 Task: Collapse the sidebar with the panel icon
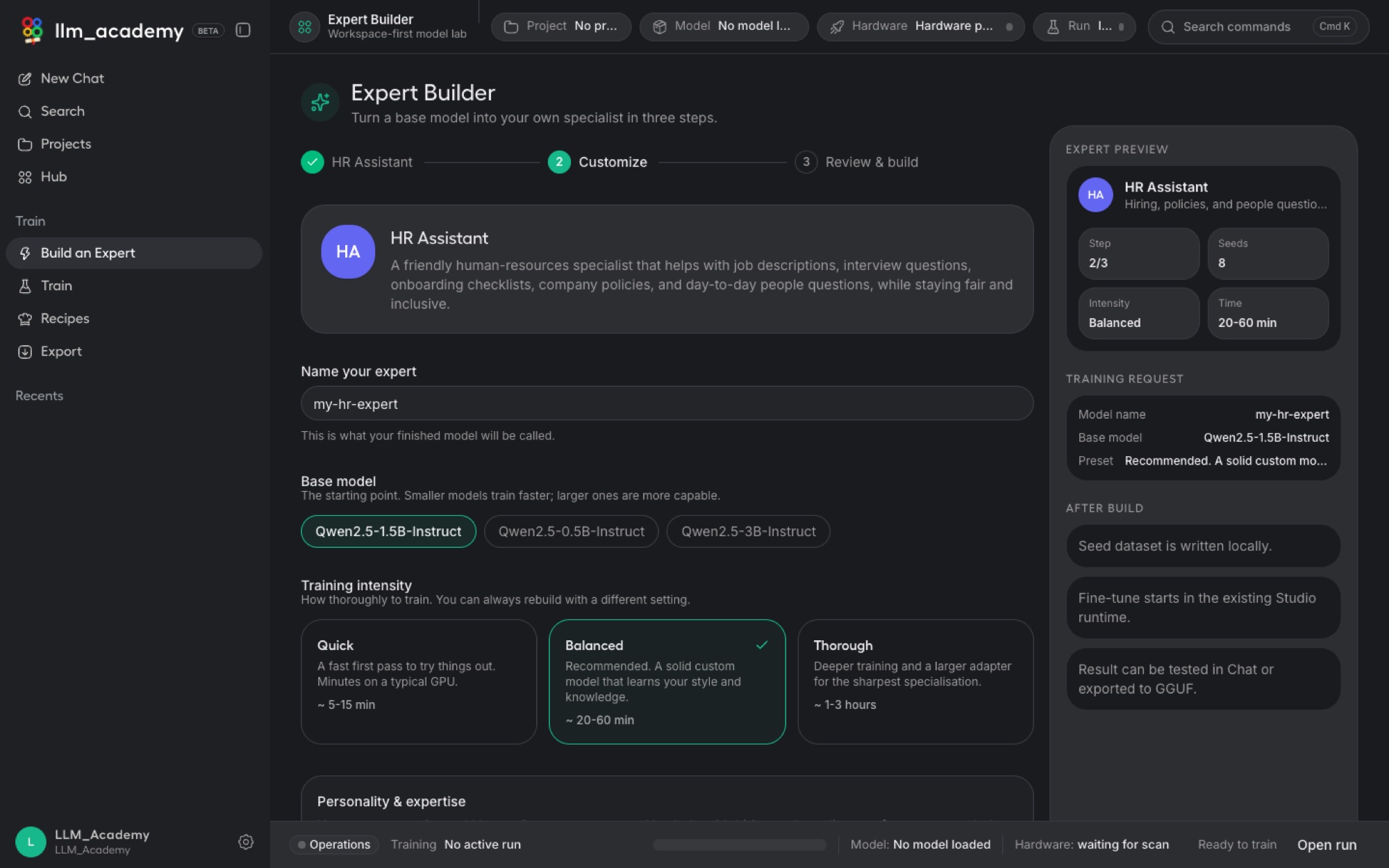point(243,30)
